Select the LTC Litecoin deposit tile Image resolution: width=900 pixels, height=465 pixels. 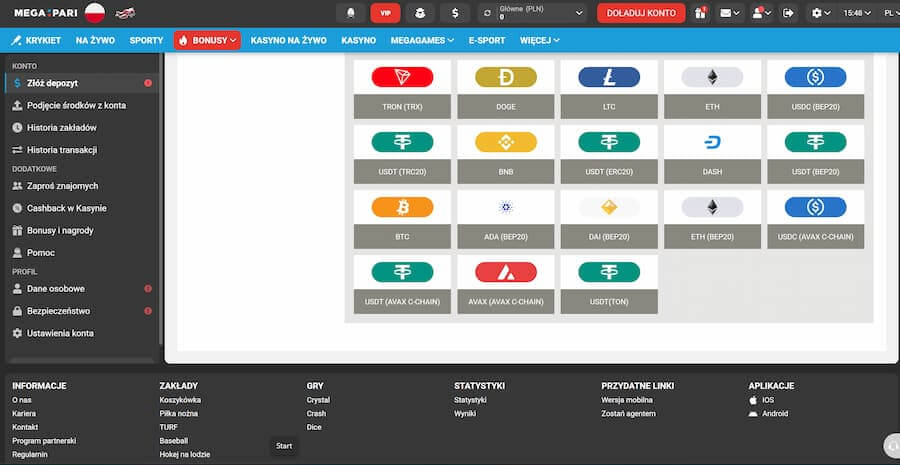[609, 89]
